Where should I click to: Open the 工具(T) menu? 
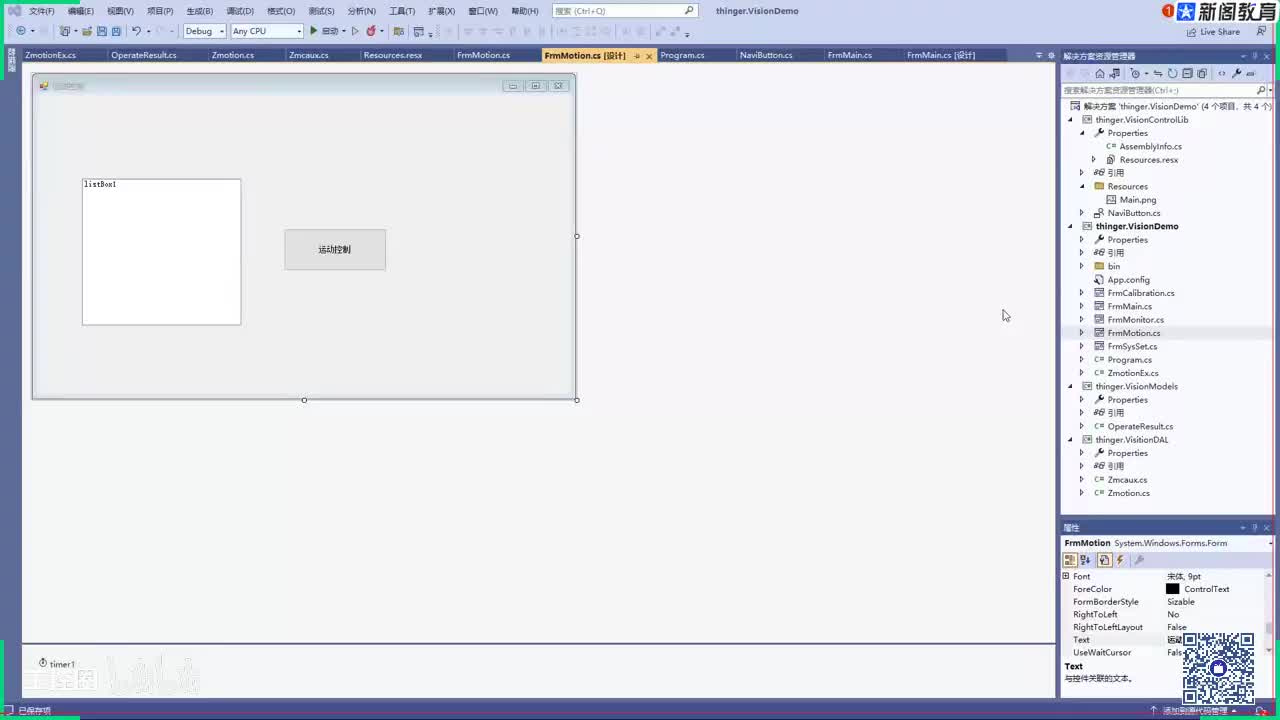pos(401,11)
